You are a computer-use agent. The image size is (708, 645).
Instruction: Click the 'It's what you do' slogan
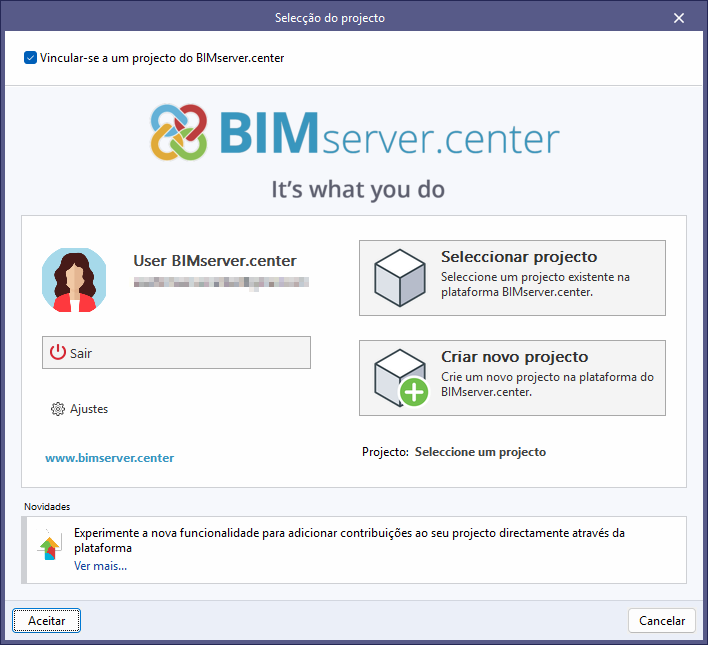[358, 189]
